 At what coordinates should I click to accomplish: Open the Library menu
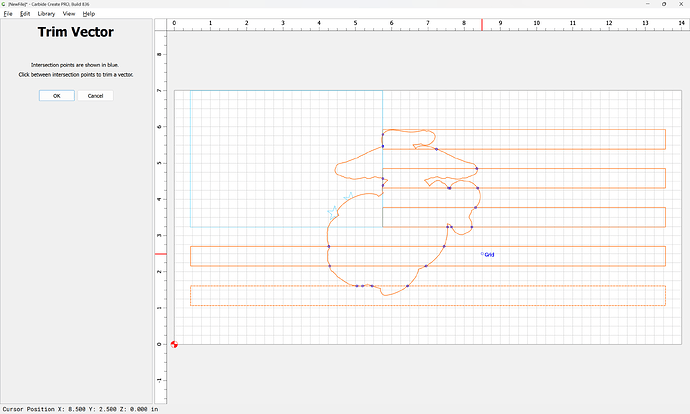coord(46,14)
